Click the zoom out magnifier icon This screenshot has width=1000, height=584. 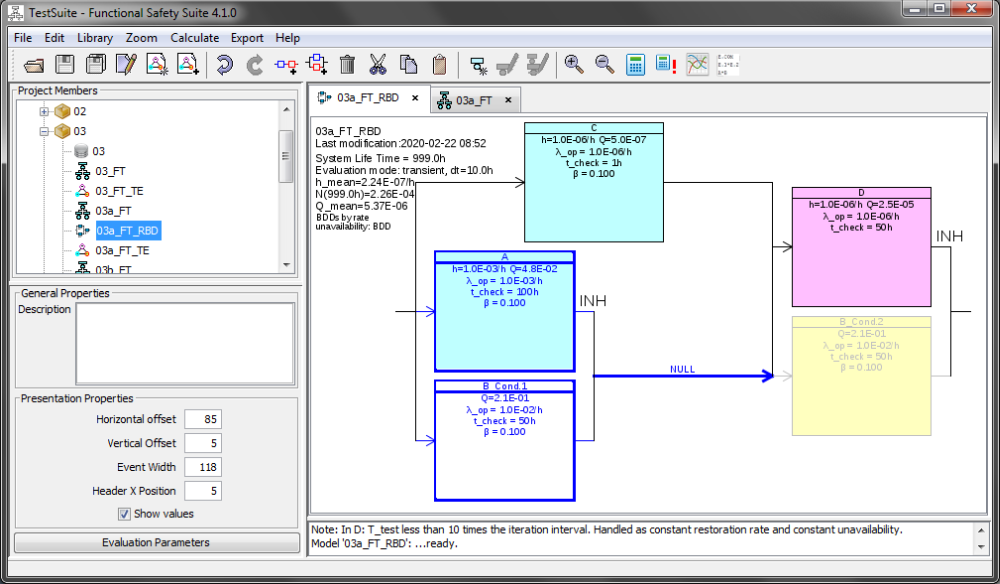(604, 65)
